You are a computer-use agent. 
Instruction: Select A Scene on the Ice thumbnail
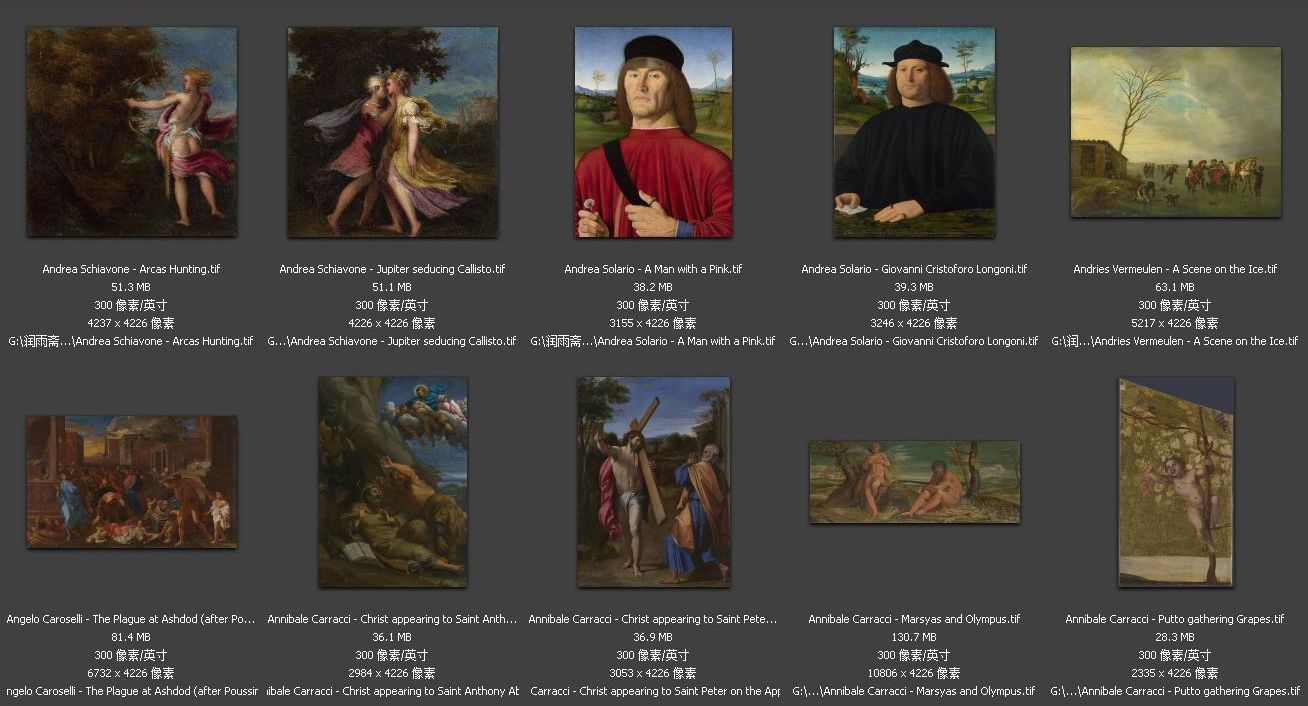tap(1176, 132)
